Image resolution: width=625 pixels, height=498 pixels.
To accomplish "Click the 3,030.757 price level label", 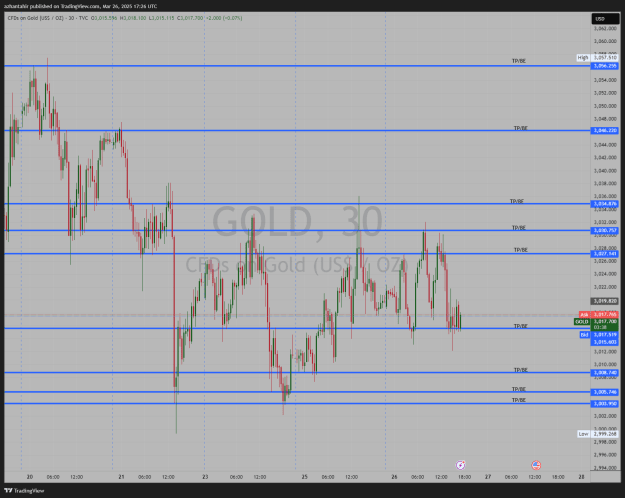I will (x=605, y=230).
